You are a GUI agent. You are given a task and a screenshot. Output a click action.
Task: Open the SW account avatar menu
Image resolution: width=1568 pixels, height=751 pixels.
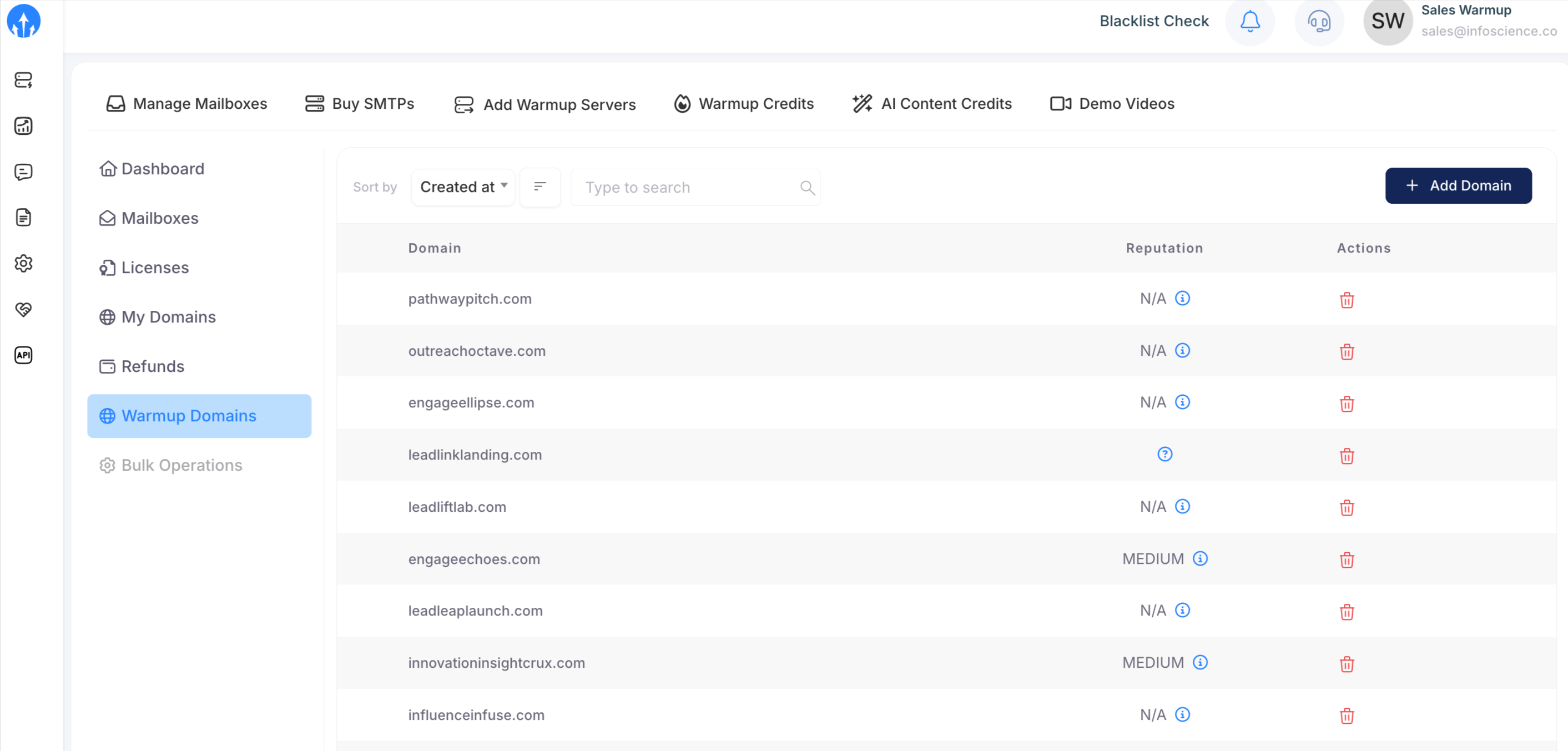pyautogui.click(x=1387, y=22)
